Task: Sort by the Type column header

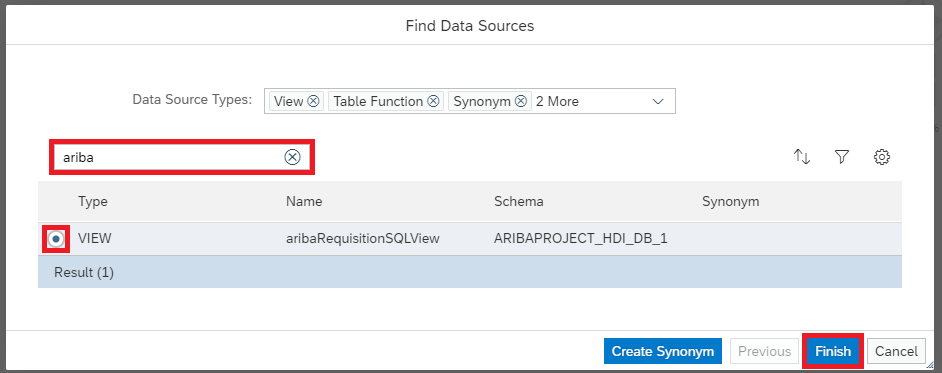Action: click(x=93, y=201)
